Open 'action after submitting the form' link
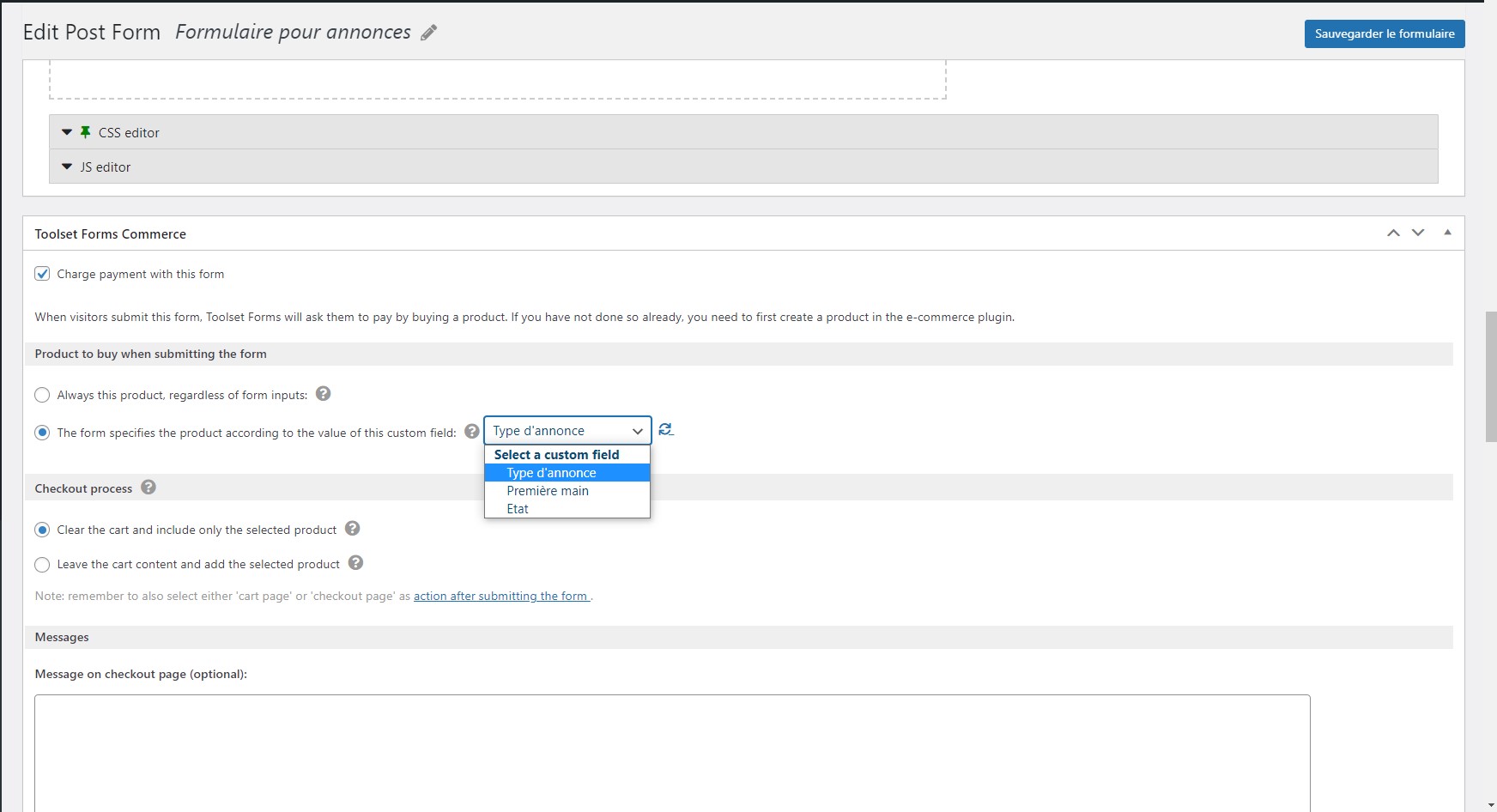This screenshot has height=812, width=1497. coord(501,596)
